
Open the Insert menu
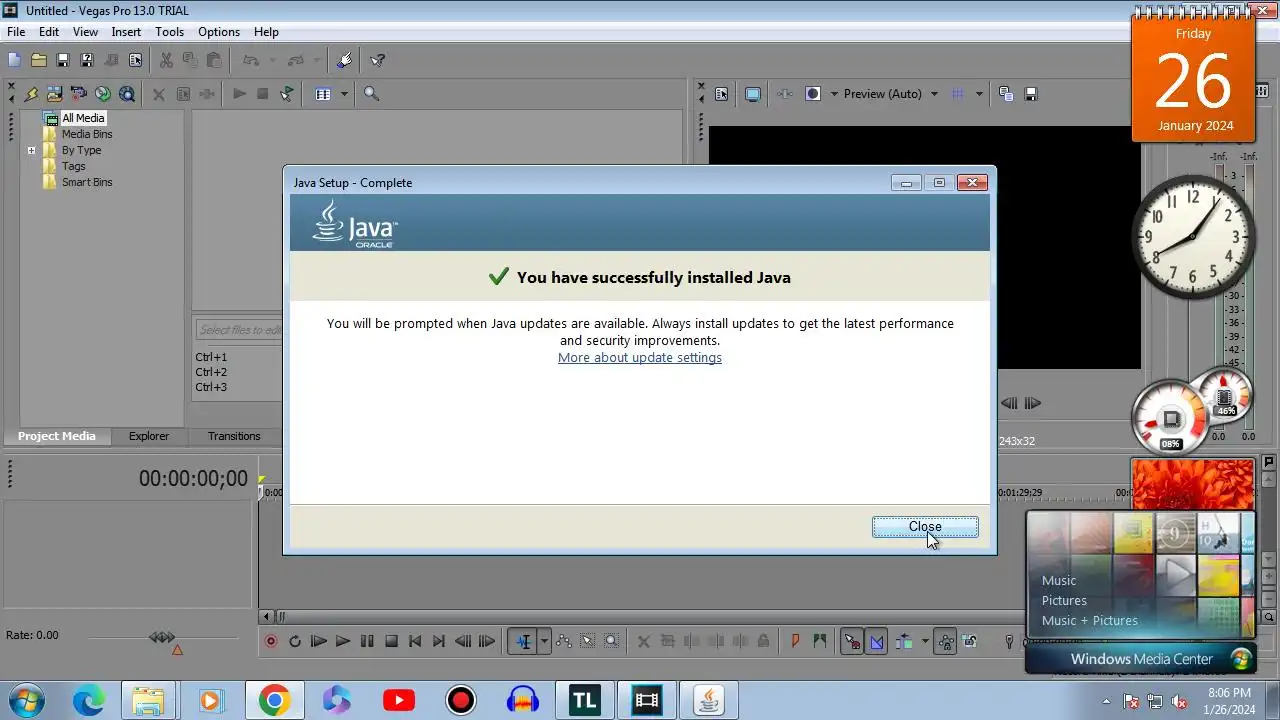126,32
